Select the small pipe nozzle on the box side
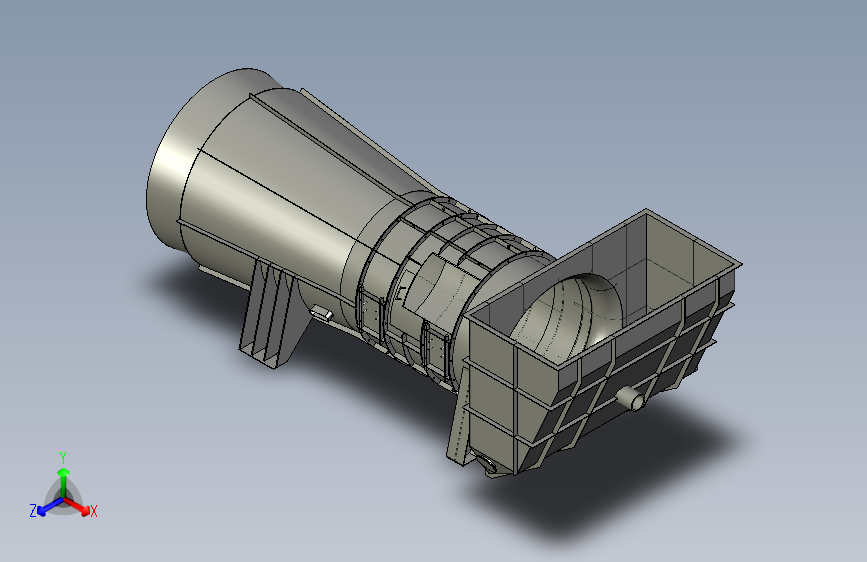 click(x=631, y=398)
